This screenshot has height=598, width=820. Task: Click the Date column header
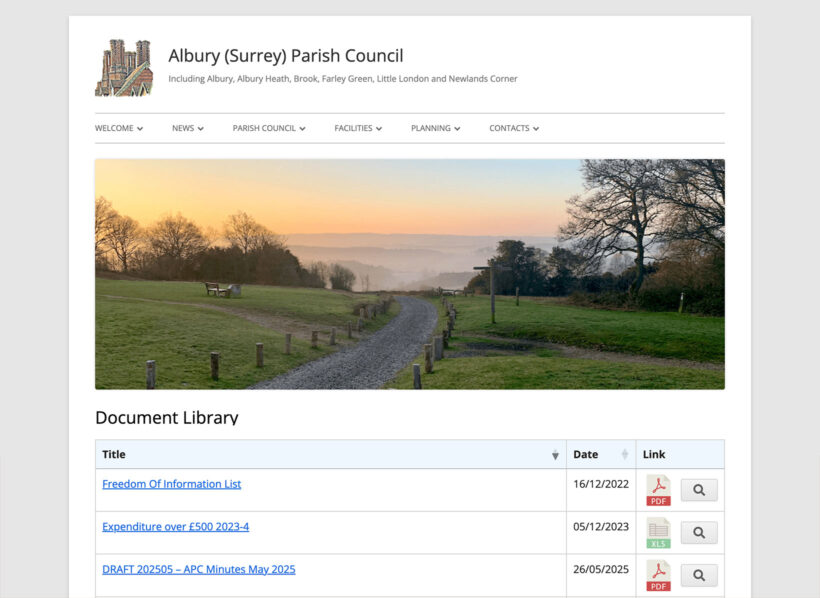click(x=586, y=454)
